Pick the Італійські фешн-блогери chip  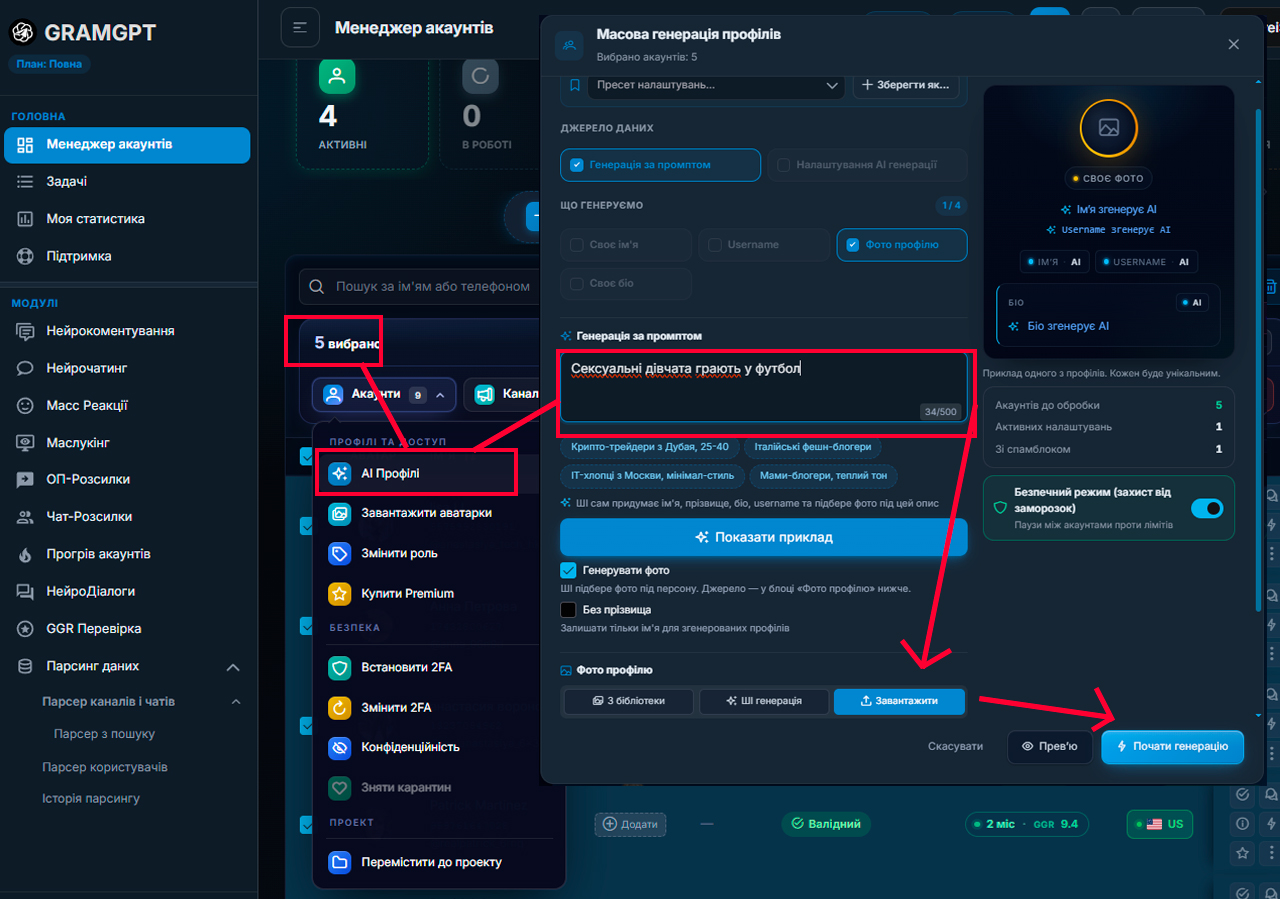point(813,447)
